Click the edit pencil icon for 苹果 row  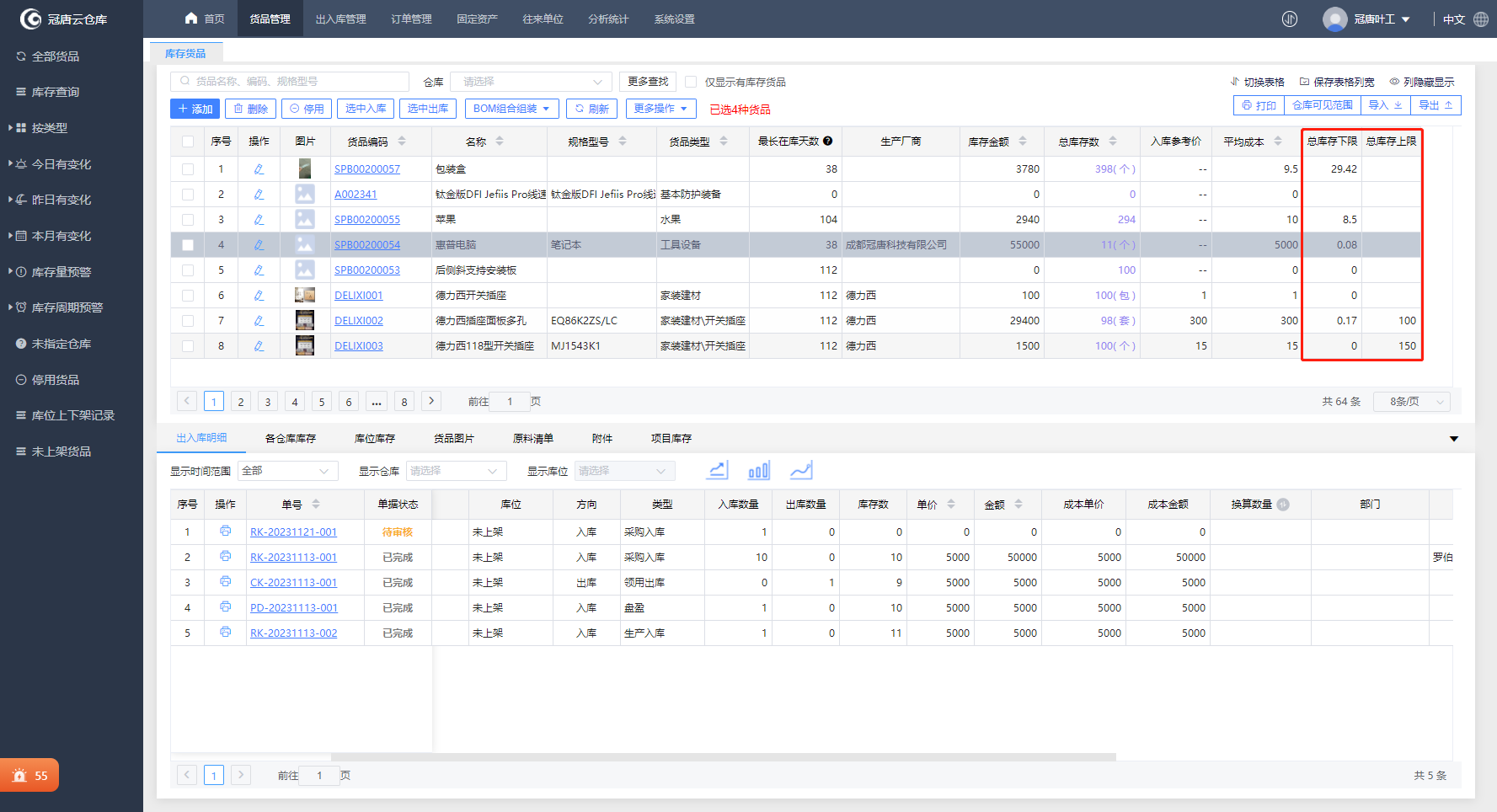coord(259,220)
